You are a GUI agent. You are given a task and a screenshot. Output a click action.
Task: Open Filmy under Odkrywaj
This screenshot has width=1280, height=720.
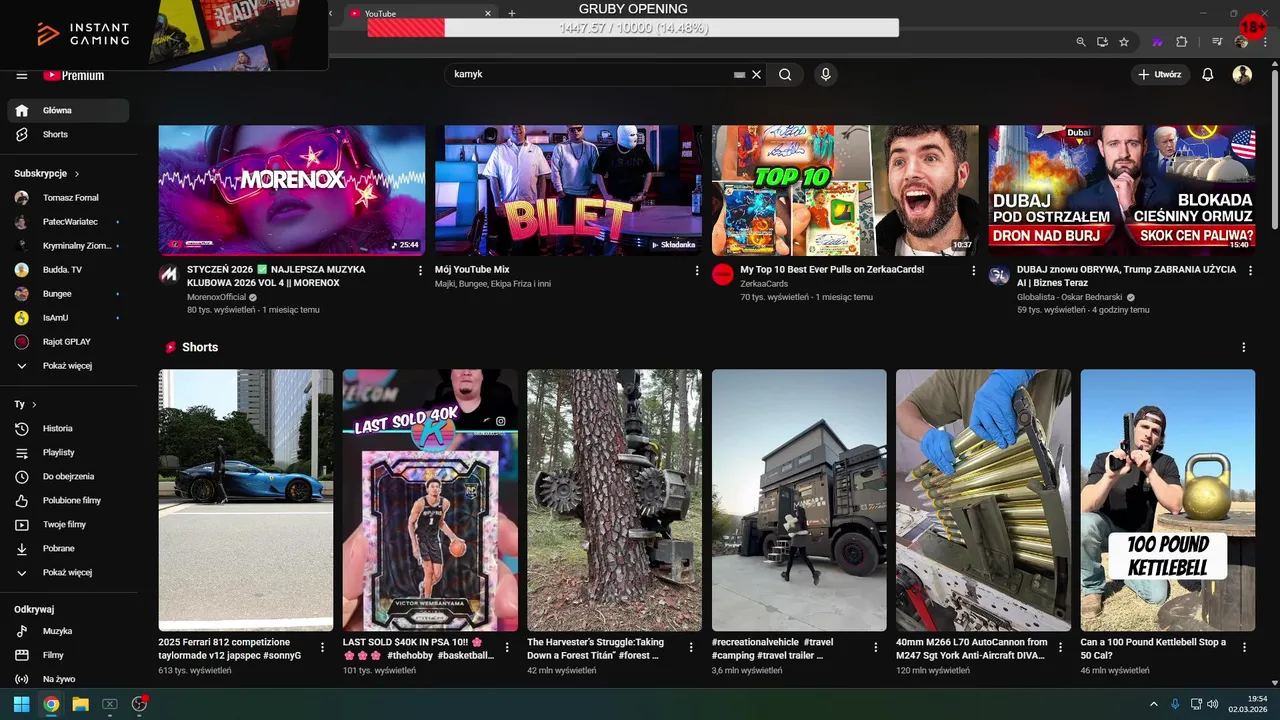click(x=68, y=655)
